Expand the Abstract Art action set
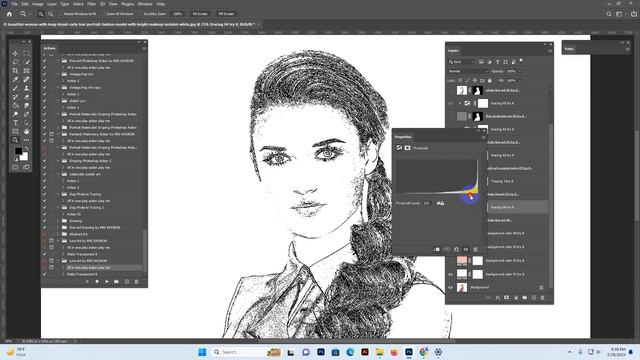 58,234
